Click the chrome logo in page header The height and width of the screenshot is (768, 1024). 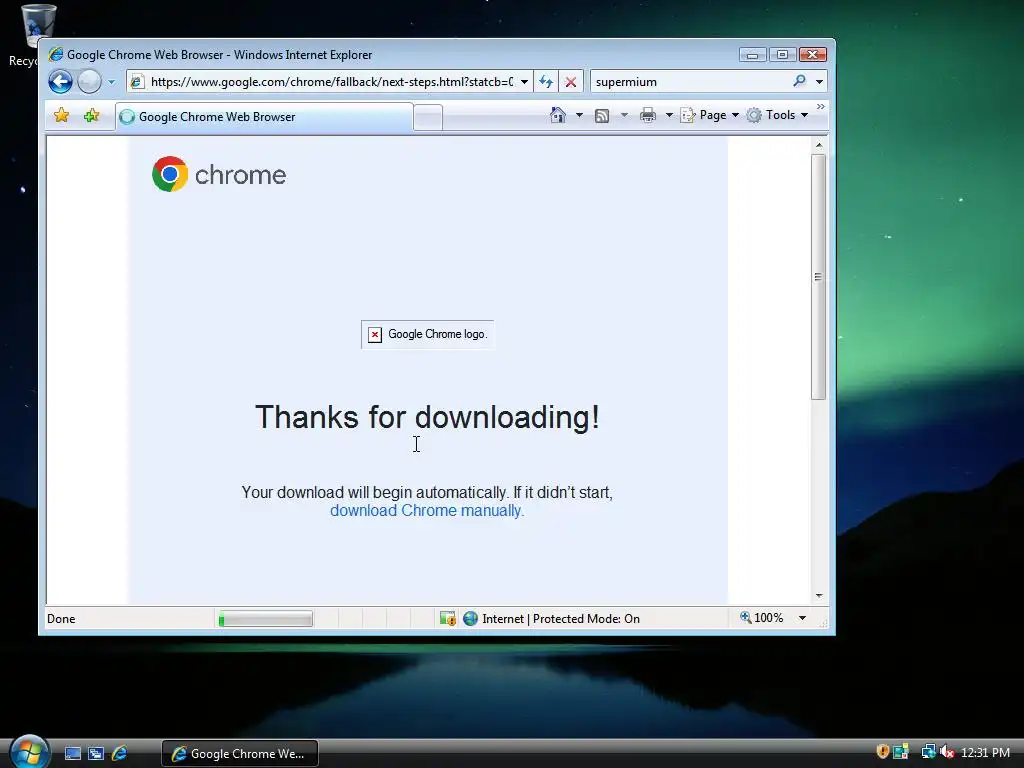219,174
